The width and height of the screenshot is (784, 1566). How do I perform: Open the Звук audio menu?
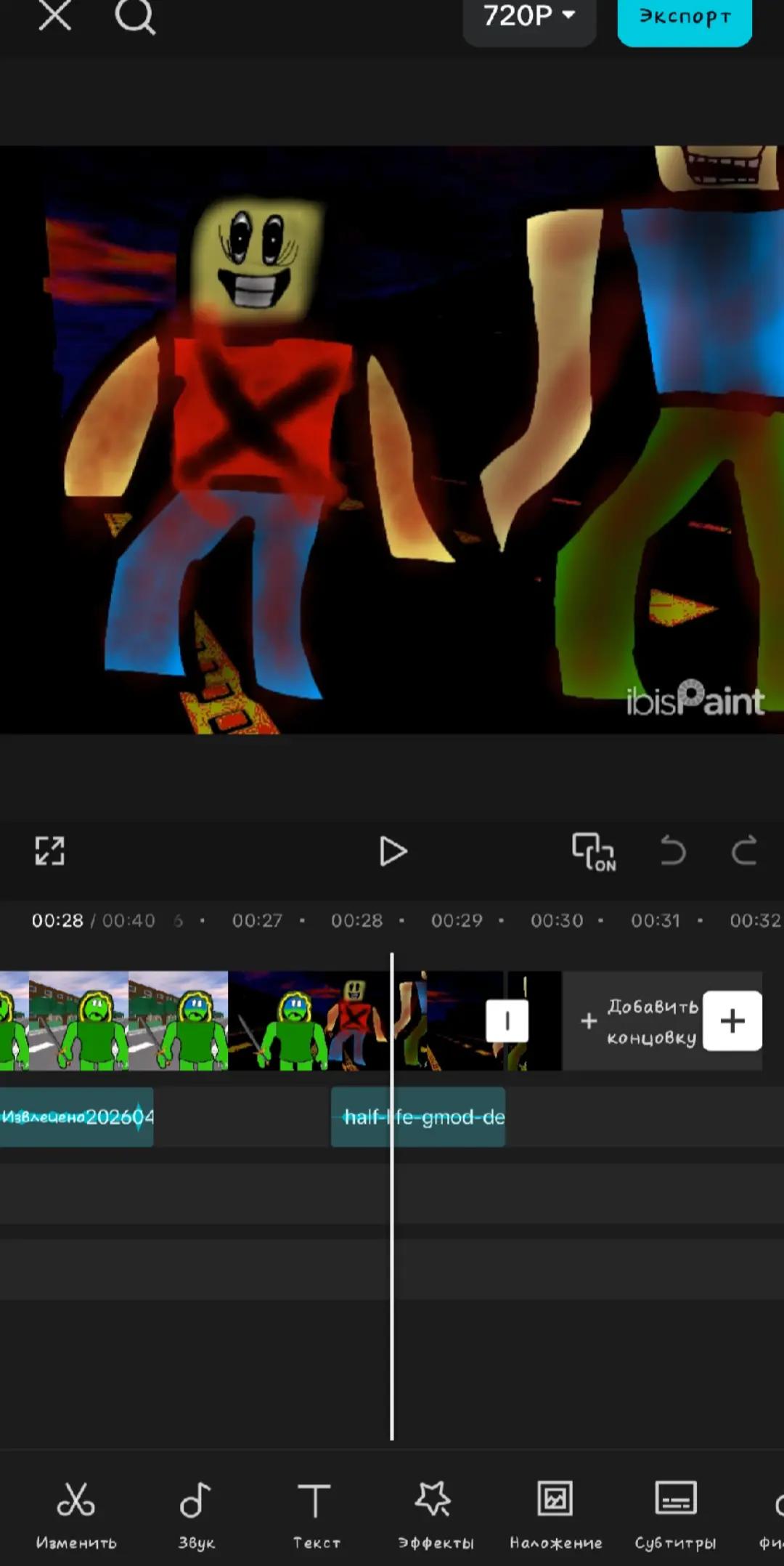(196, 1516)
